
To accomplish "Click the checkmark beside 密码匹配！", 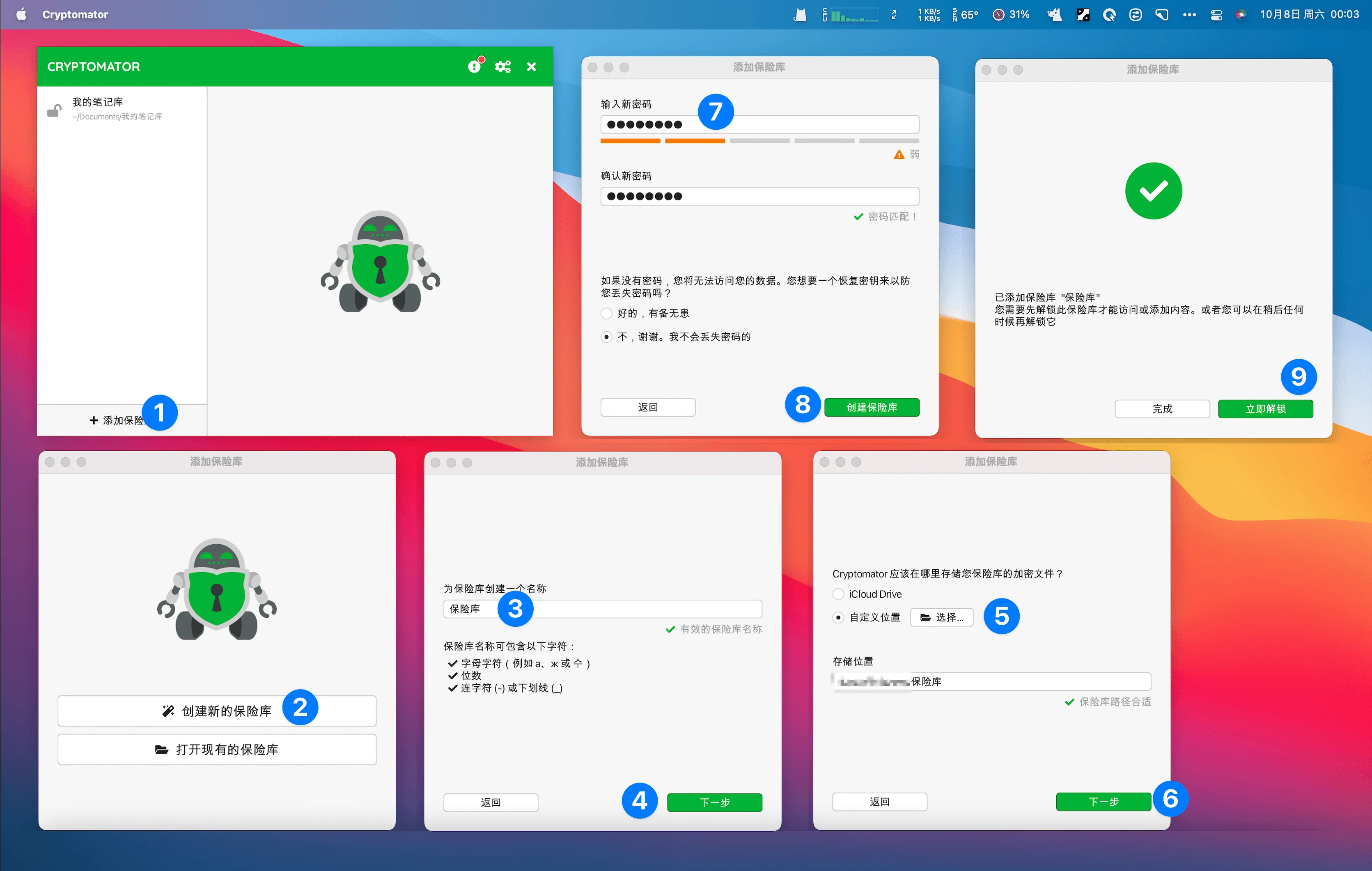I will [858, 216].
